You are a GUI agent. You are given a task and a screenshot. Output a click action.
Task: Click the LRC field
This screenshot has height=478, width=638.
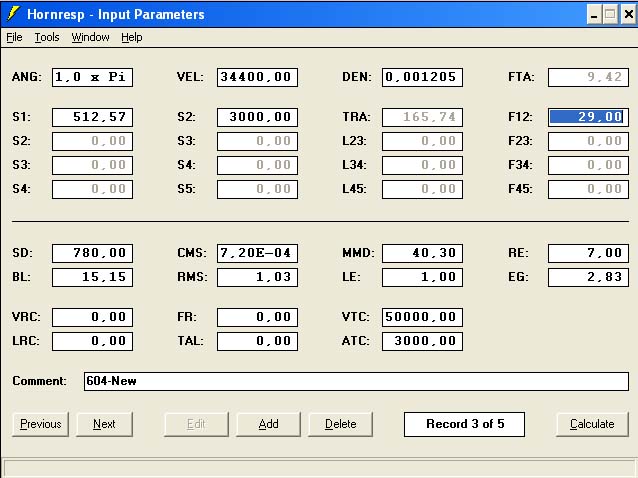[x=92, y=341]
